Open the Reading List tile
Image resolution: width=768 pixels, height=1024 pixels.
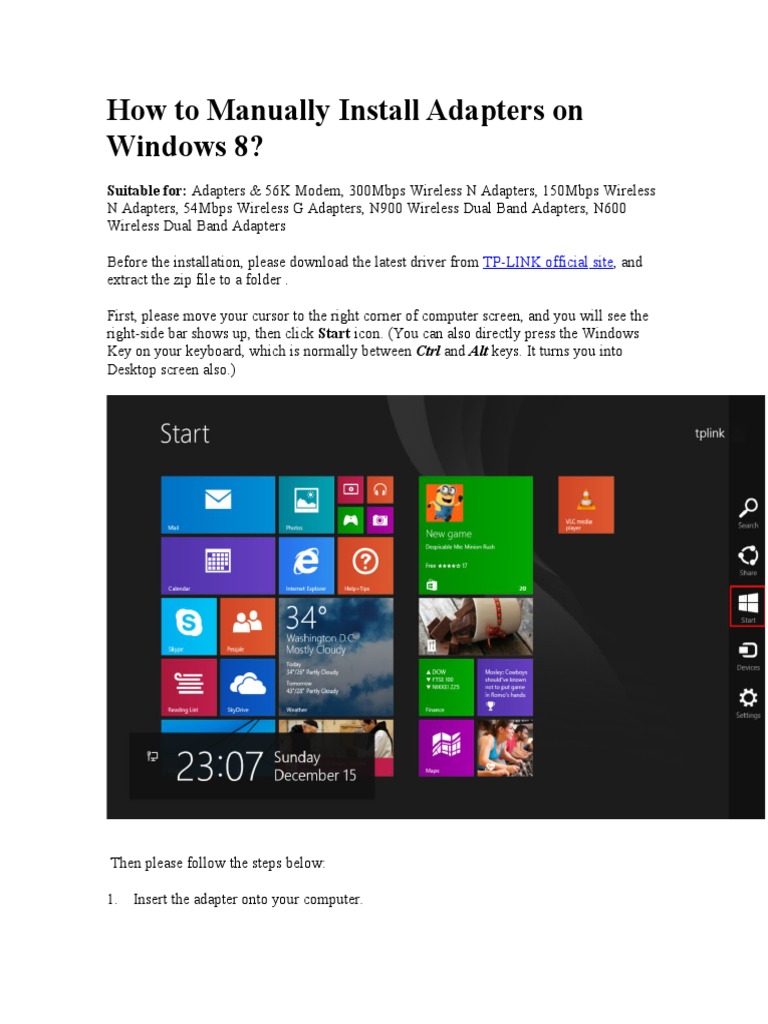click(189, 687)
